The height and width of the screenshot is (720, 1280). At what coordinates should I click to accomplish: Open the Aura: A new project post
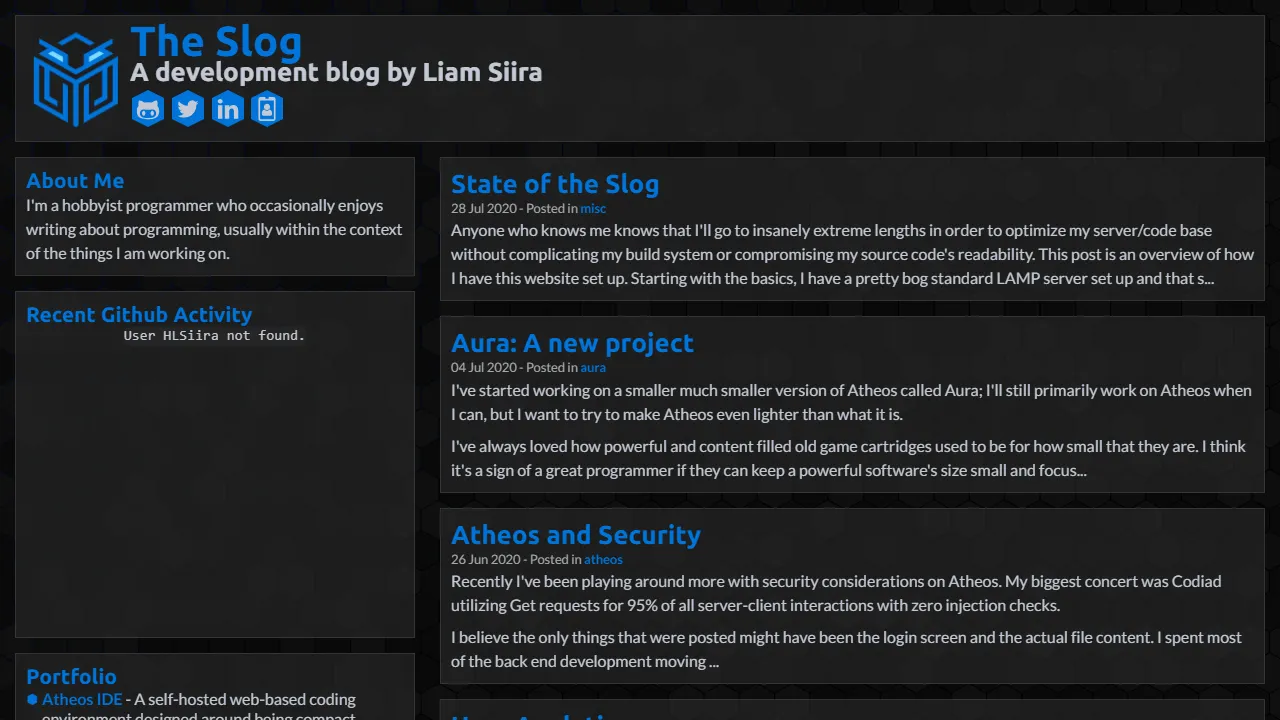[x=572, y=343]
